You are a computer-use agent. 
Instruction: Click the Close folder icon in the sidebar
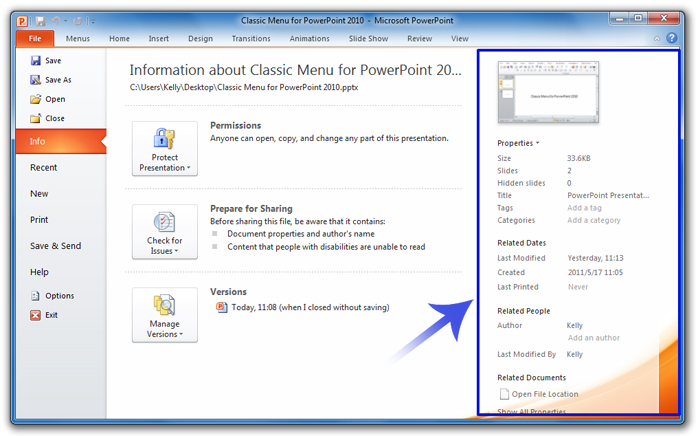(x=36, y=118)
